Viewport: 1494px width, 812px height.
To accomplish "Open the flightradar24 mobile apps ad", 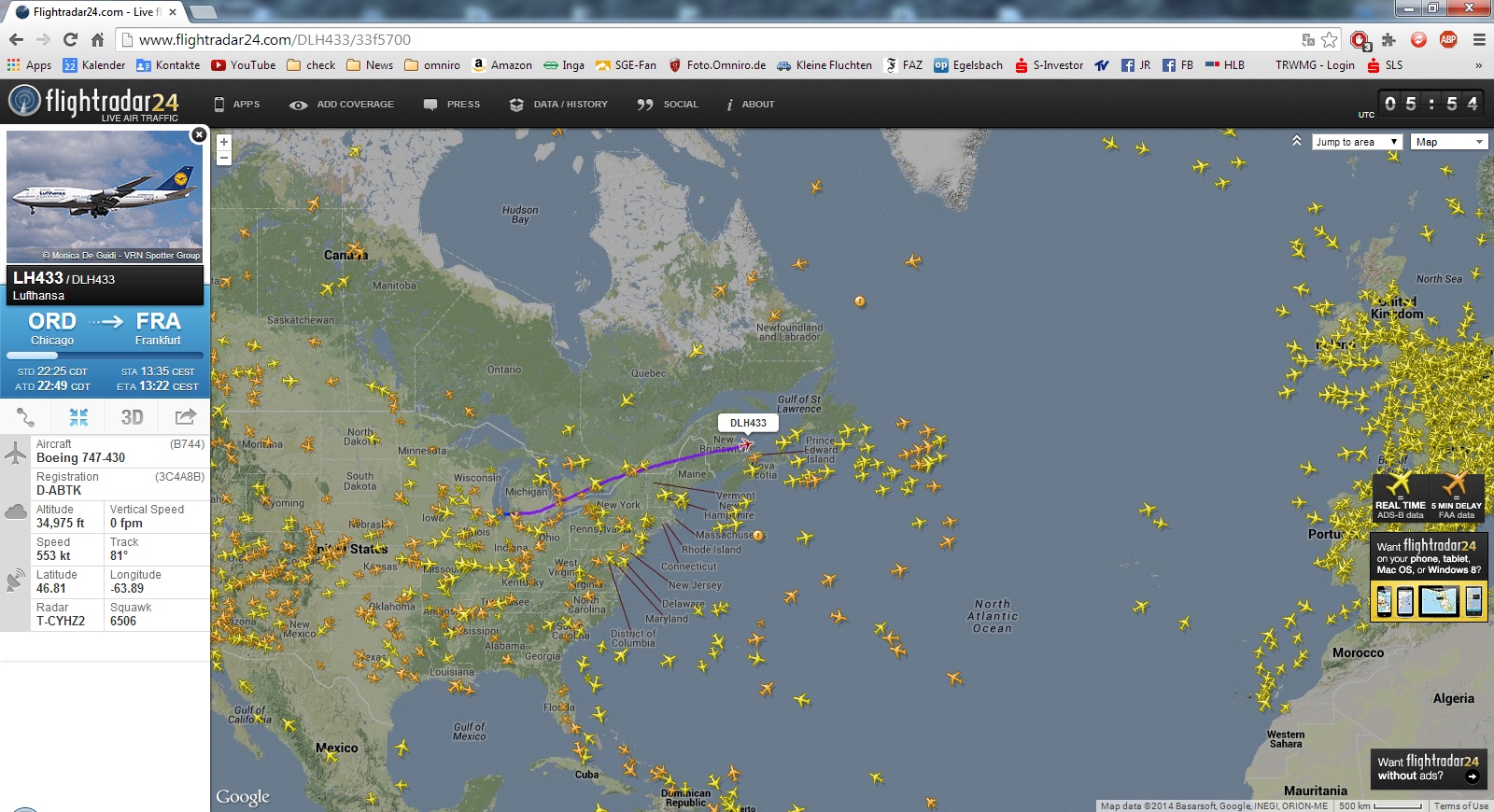I will pos(1429,577).
